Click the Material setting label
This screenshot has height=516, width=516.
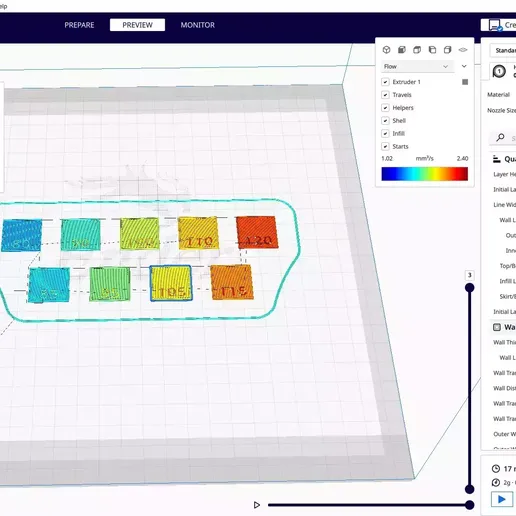pos(498,95)
